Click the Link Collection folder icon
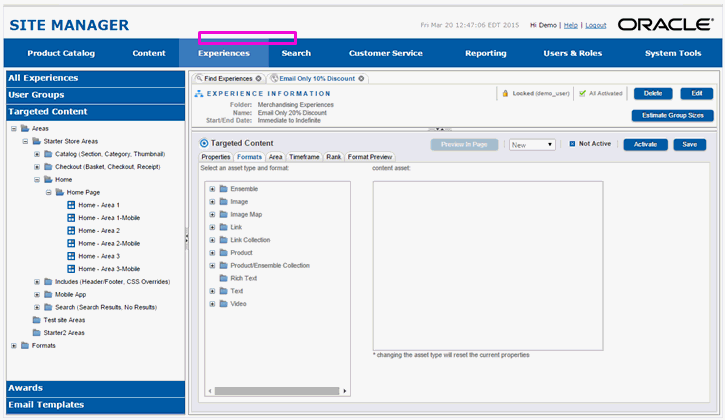 tap(224, 240)
